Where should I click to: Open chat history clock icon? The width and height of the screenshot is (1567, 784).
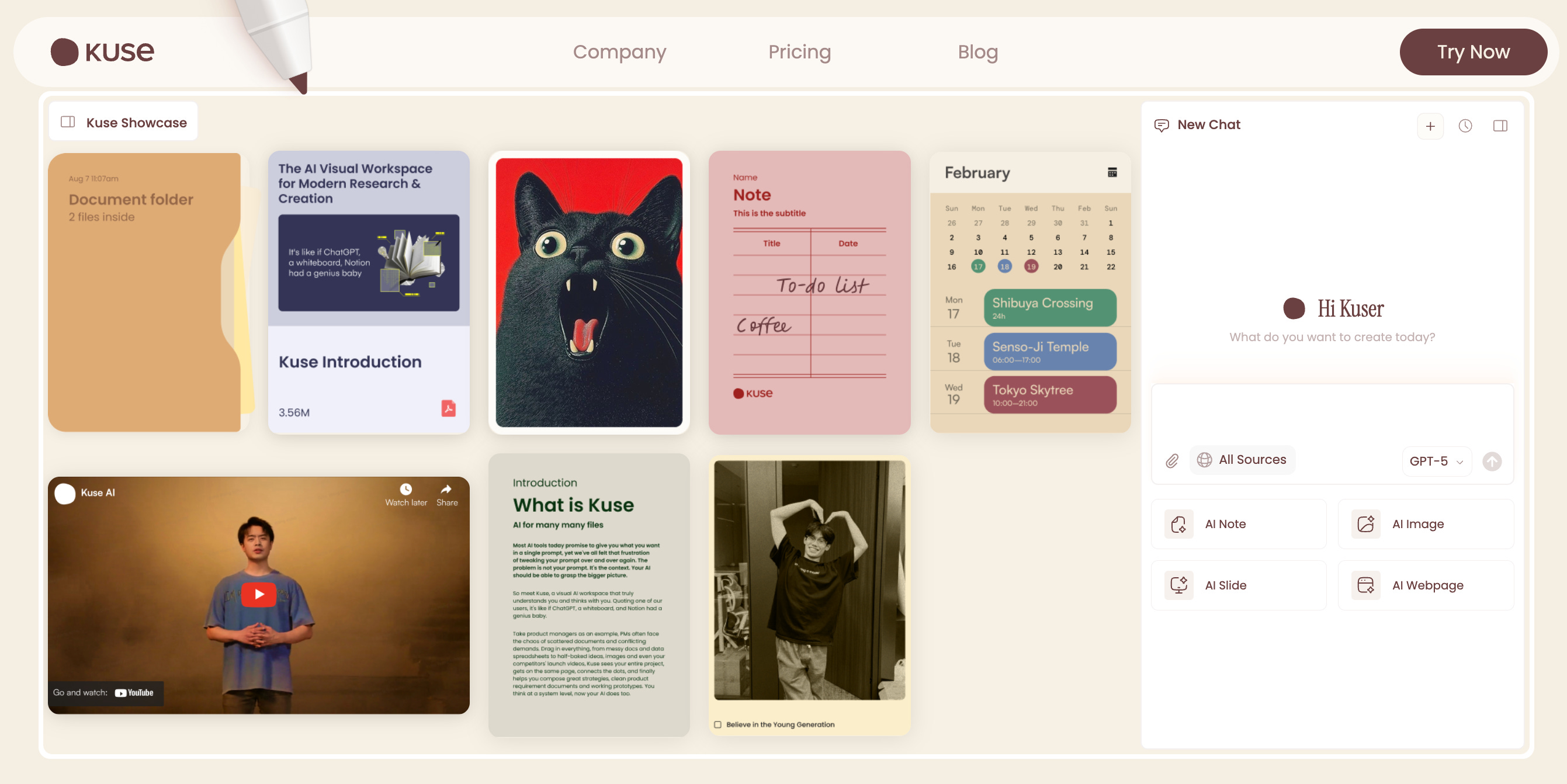point(1465,126)
